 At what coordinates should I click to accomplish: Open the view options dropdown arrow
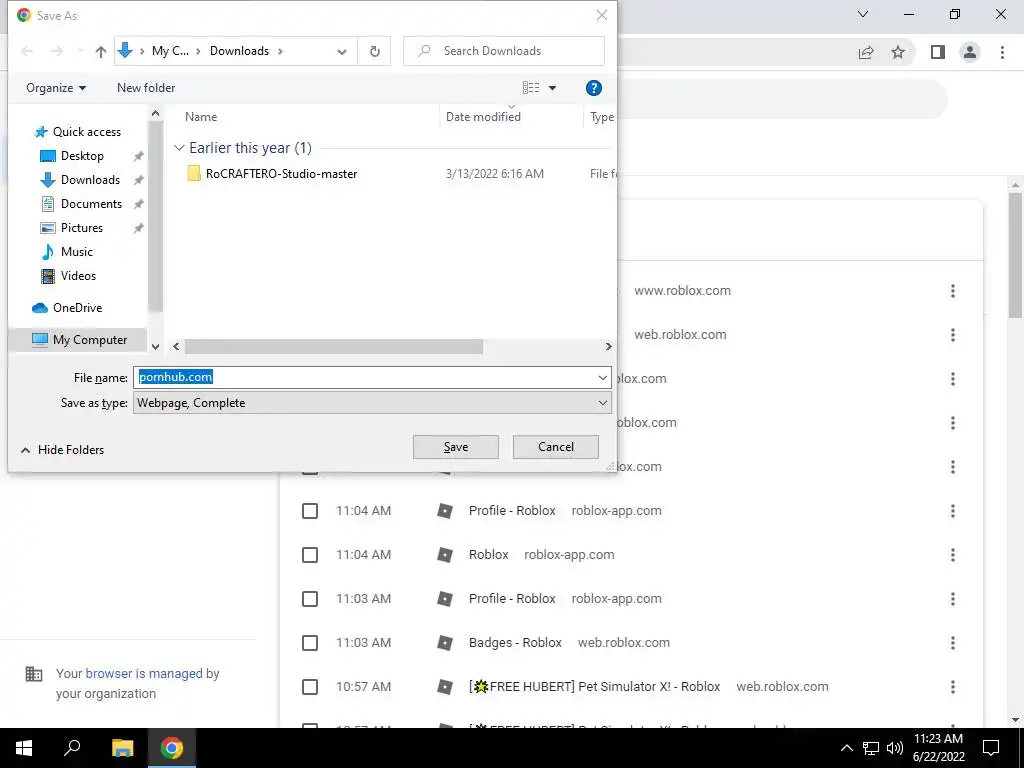pyautogui.click(x=552, y=88)
